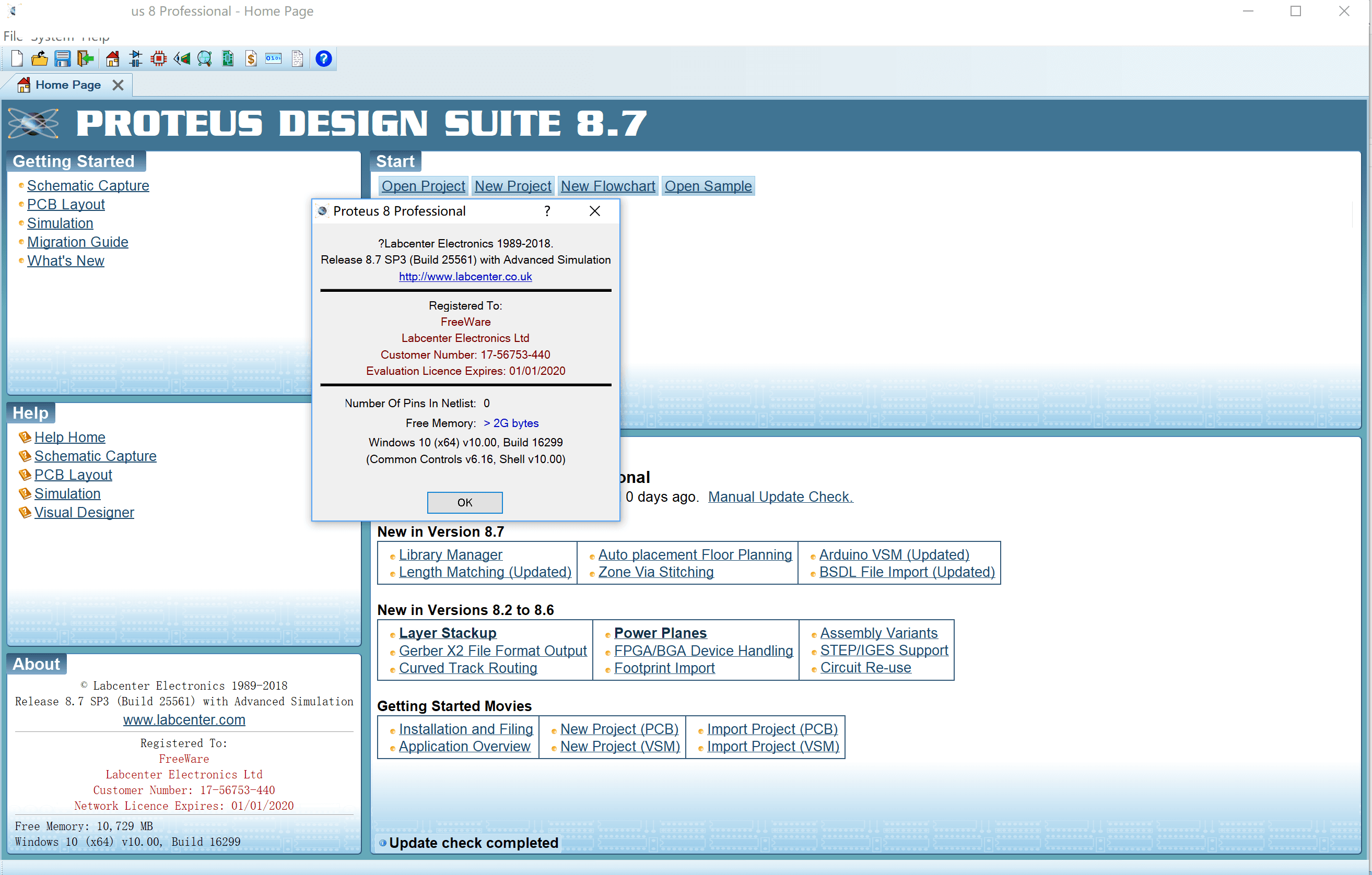Open the Migration Guide link

[x=77, y=242]
